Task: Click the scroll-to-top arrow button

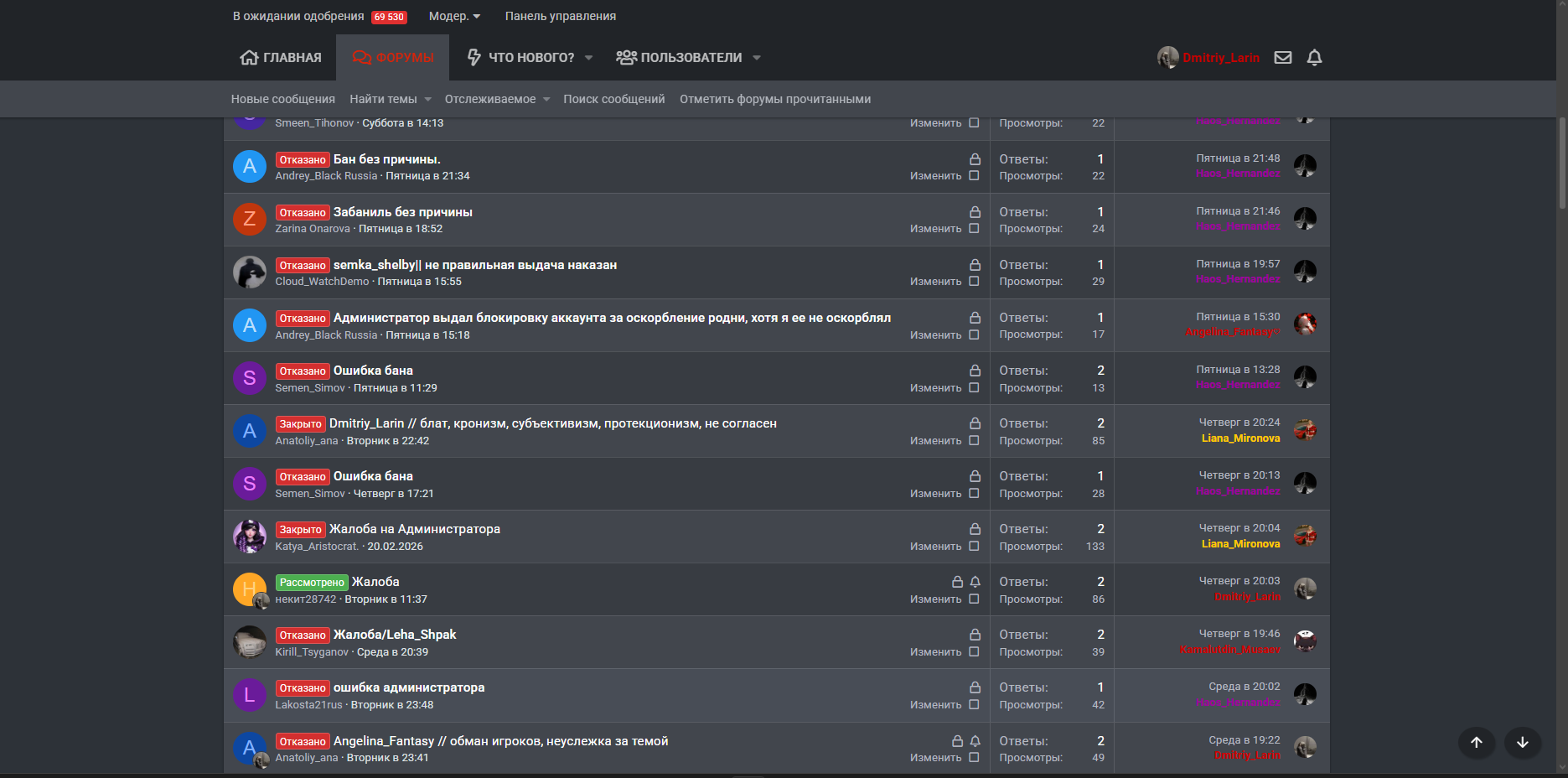Action: pyautogui.click(x=1477, y=742)
